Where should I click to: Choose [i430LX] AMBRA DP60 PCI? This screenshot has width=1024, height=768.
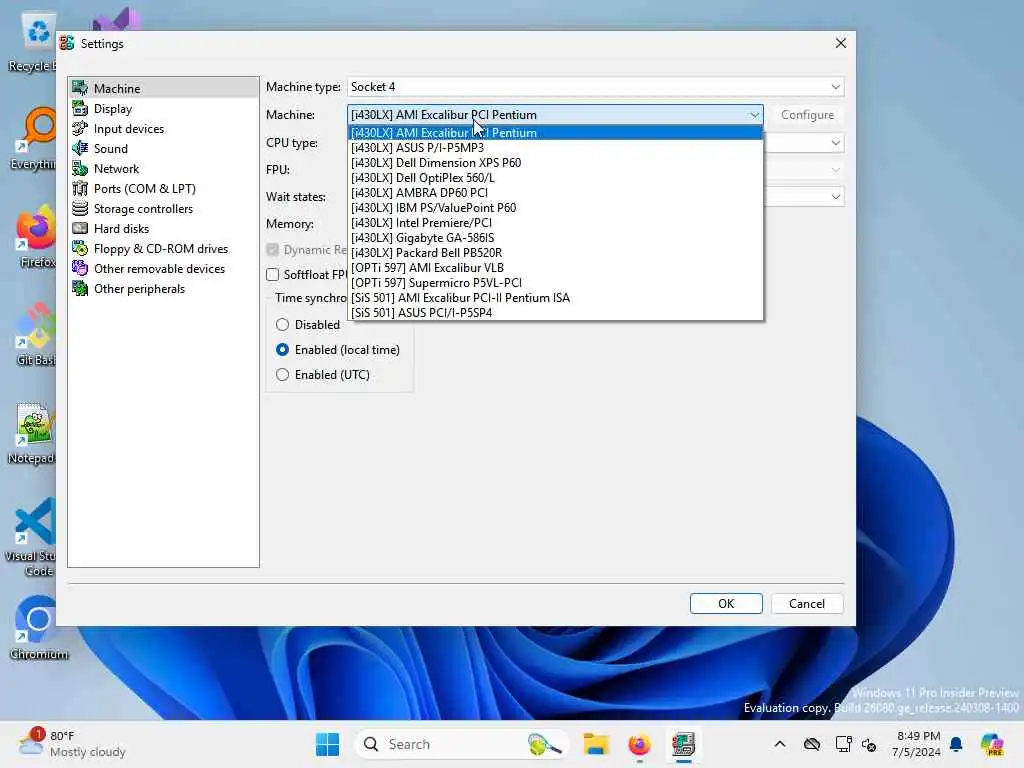tap(555, 193)
